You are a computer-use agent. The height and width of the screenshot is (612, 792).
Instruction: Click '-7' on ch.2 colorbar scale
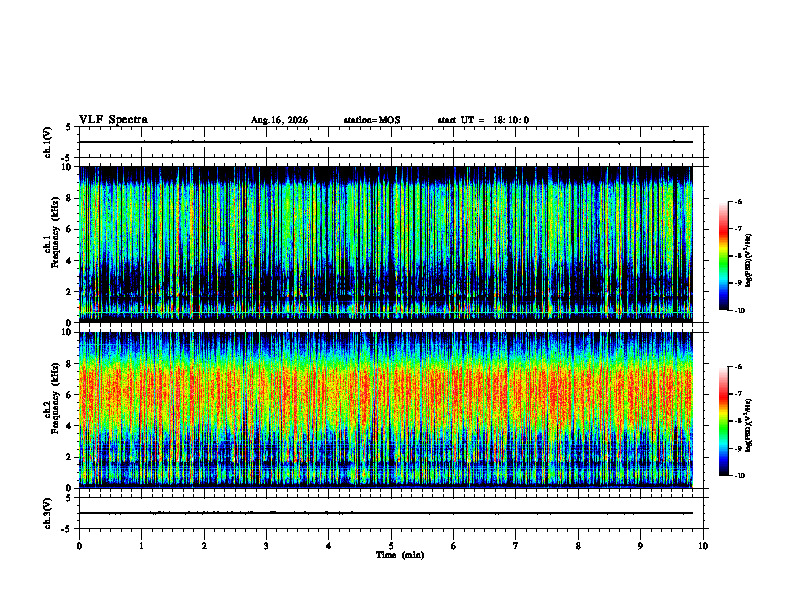[x=738, y=394]
